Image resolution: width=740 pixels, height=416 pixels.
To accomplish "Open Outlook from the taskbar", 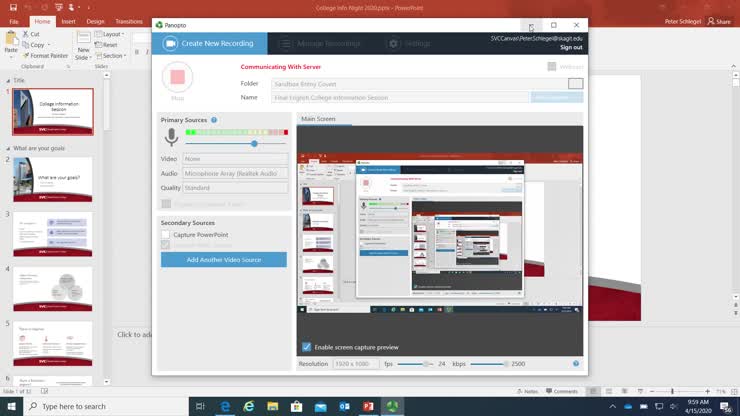I will [344, 406].
